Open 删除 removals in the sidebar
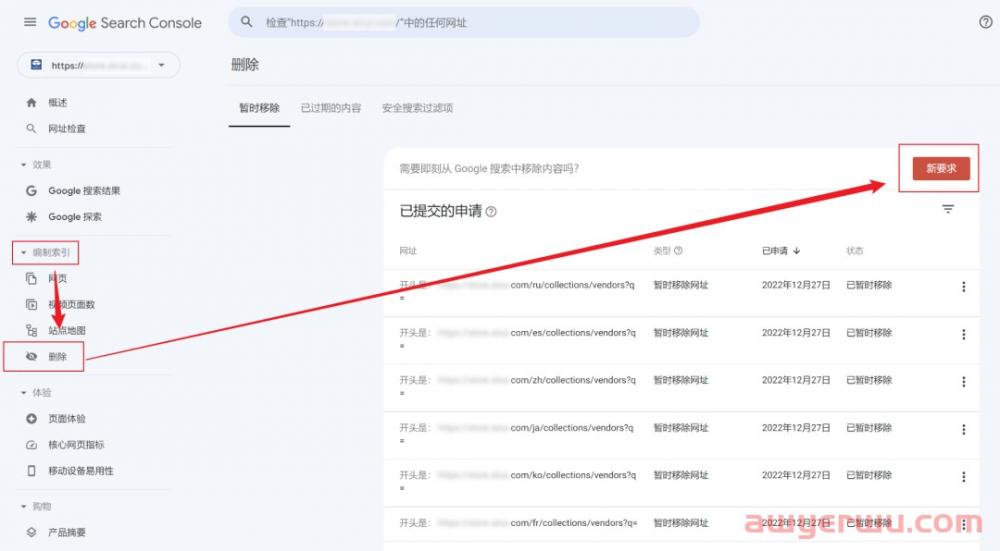 [58, 357]
